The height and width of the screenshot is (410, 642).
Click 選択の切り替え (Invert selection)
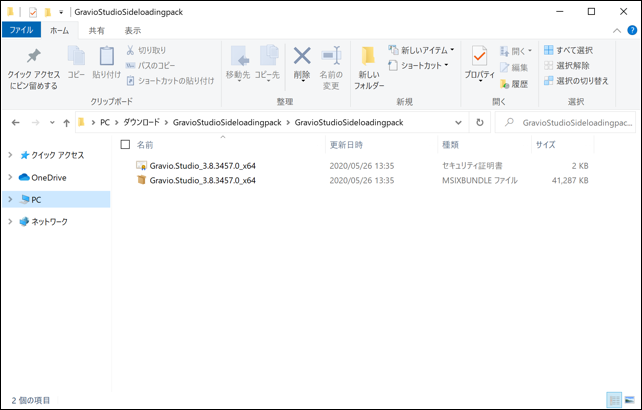coord(576,81)
